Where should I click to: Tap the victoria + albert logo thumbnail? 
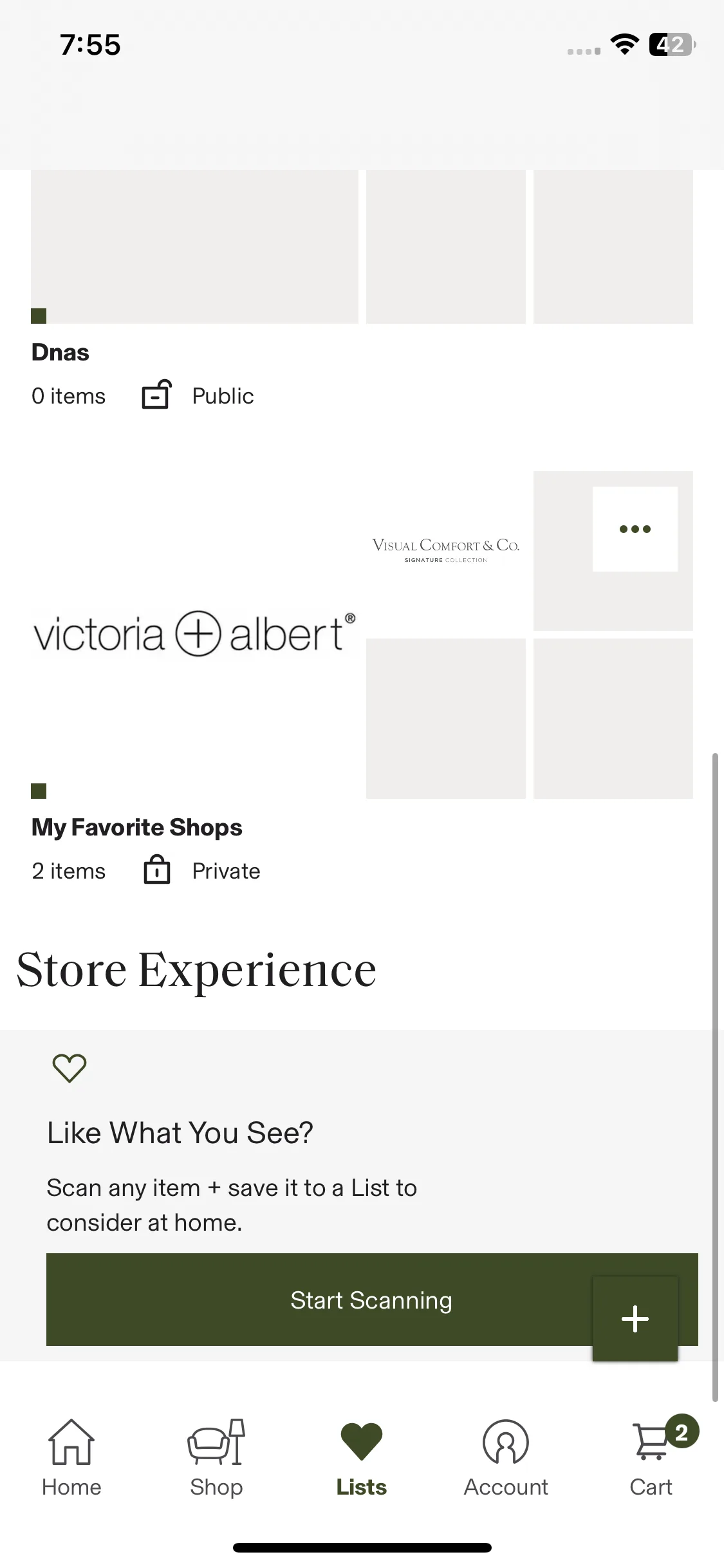point(194,635)
